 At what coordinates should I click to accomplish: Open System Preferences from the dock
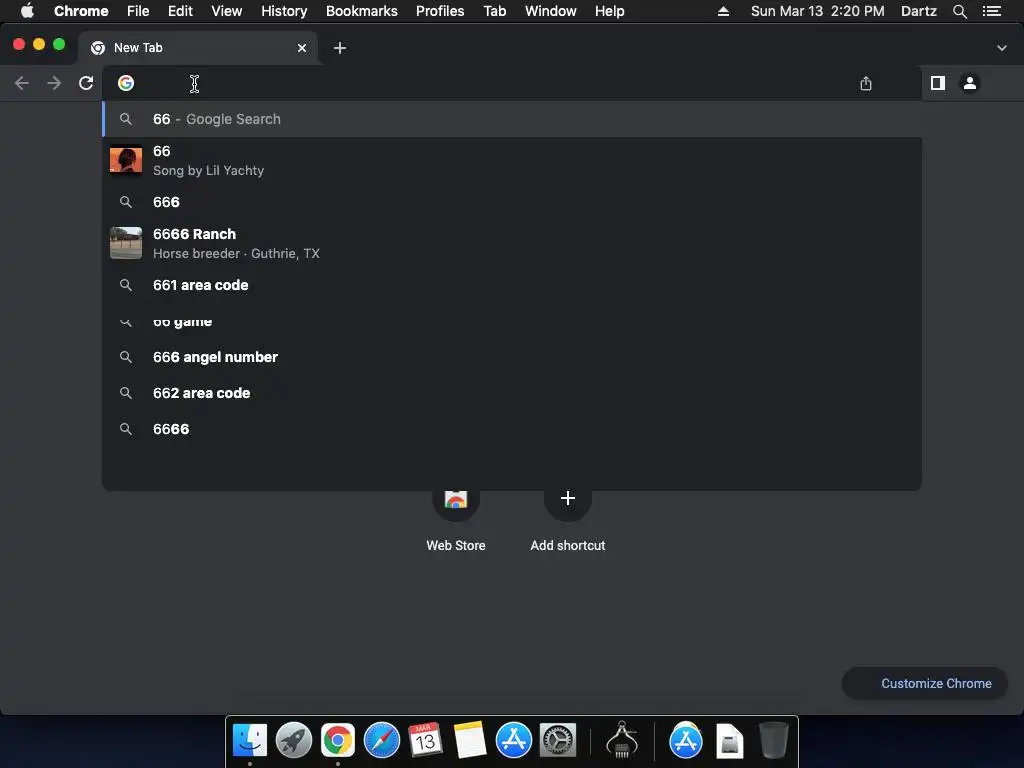click(558, 741)
